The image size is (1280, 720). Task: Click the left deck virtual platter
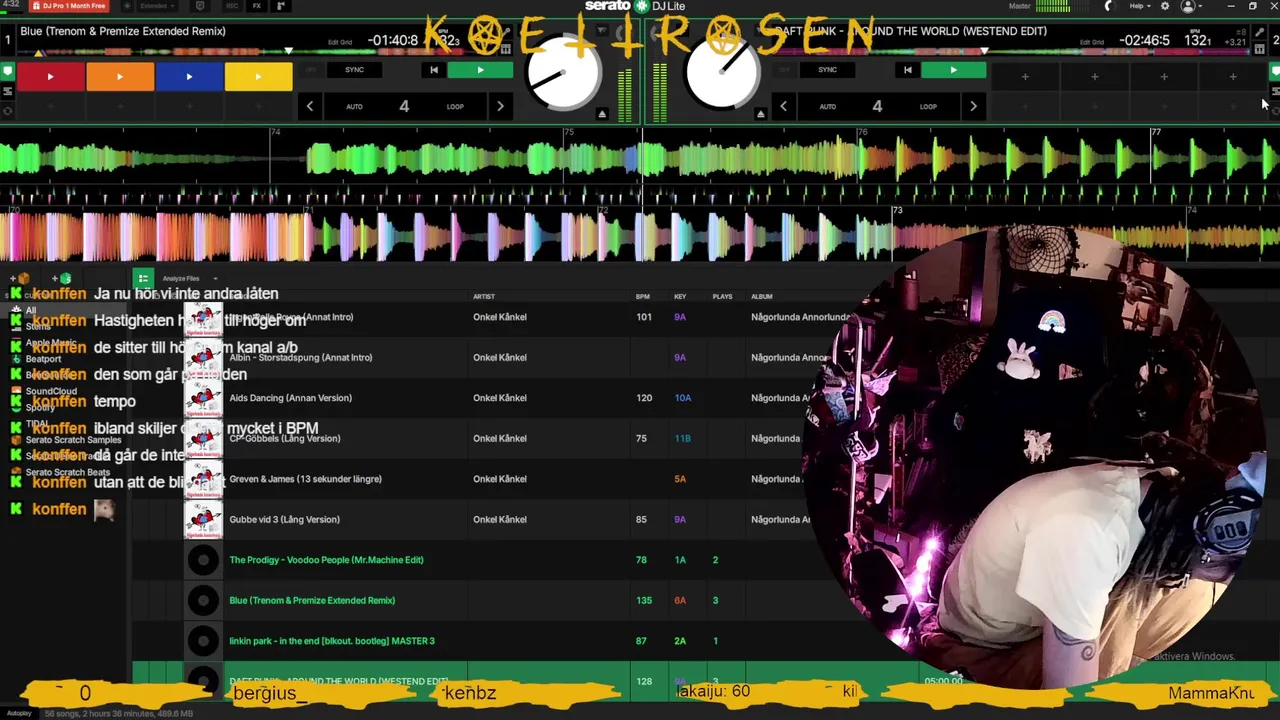click(x=563, y=74)
